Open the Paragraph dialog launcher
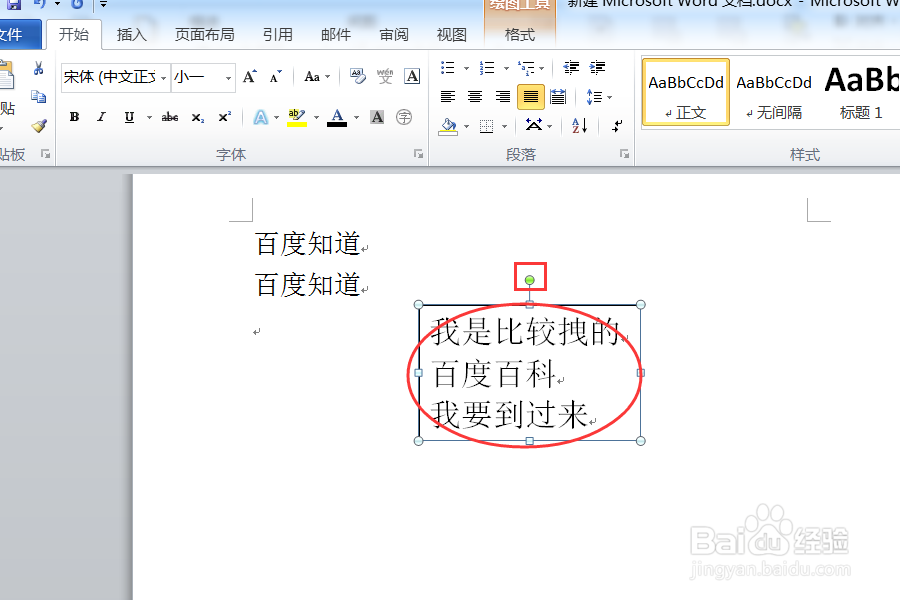 [624, 154]
